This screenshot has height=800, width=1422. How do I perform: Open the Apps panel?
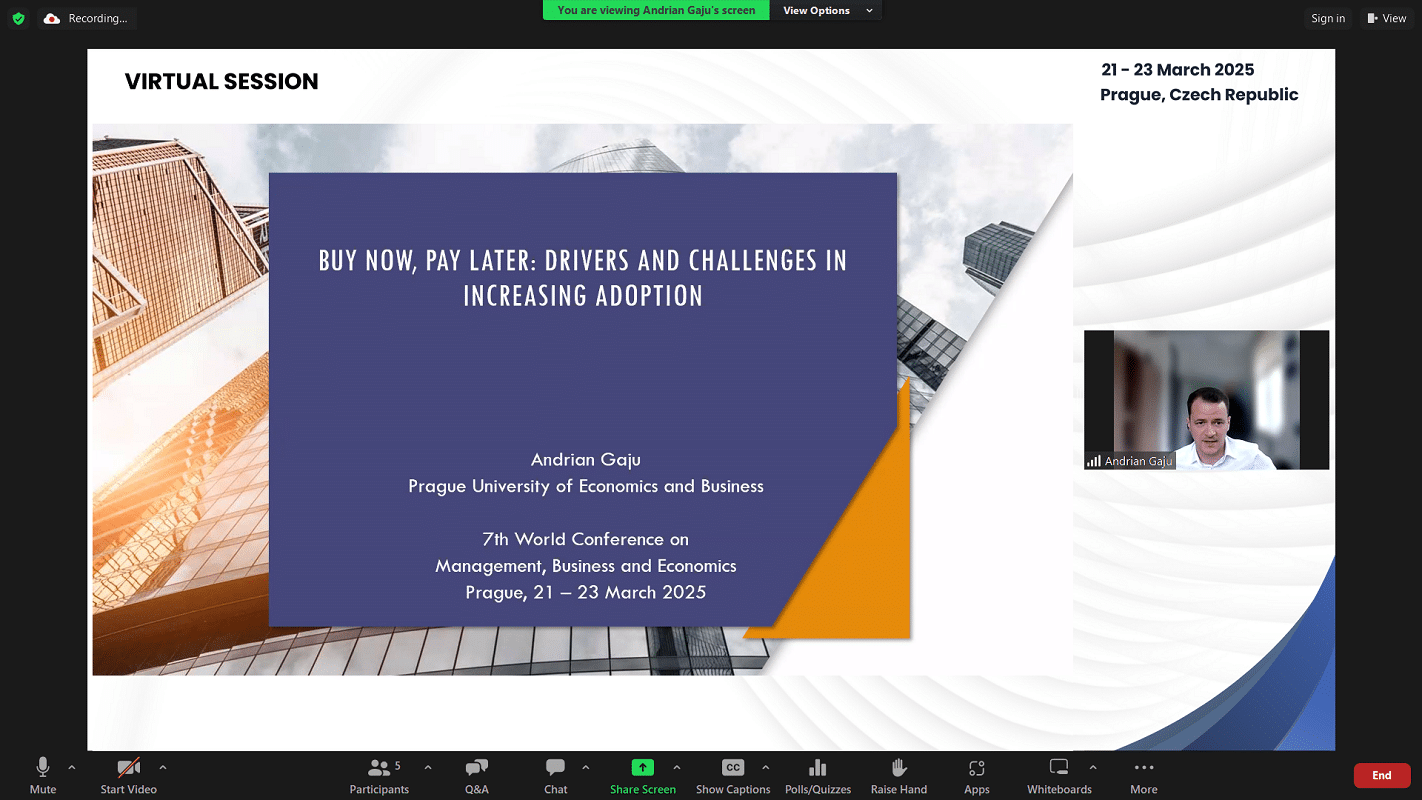(976, 775)
